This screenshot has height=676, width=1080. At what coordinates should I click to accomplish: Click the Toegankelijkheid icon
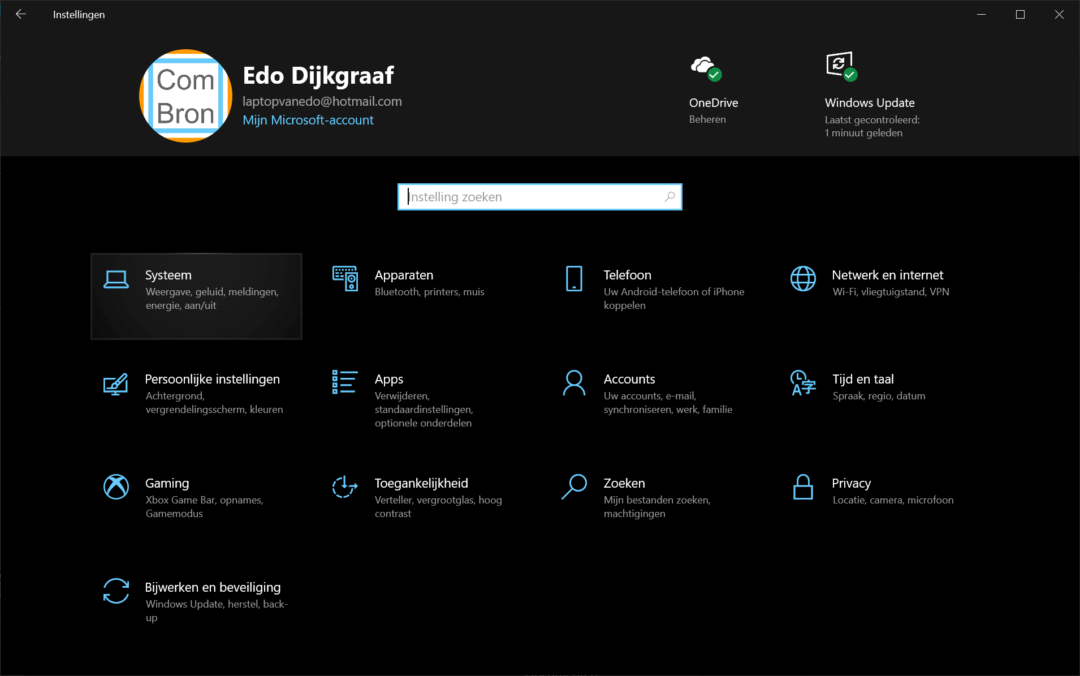coord(345,487)
